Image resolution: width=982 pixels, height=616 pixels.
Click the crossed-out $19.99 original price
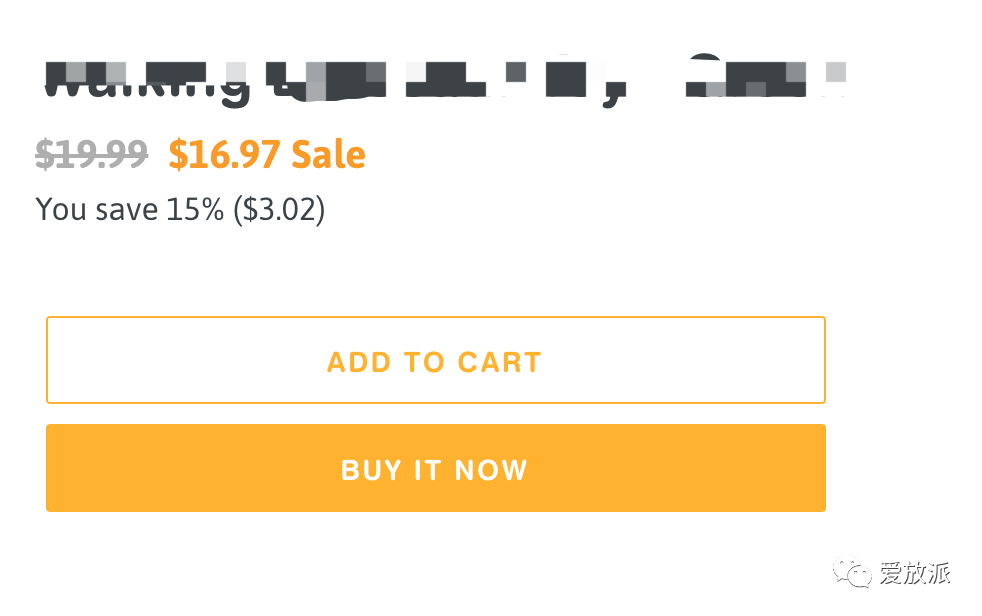click(x=92, y=154)
